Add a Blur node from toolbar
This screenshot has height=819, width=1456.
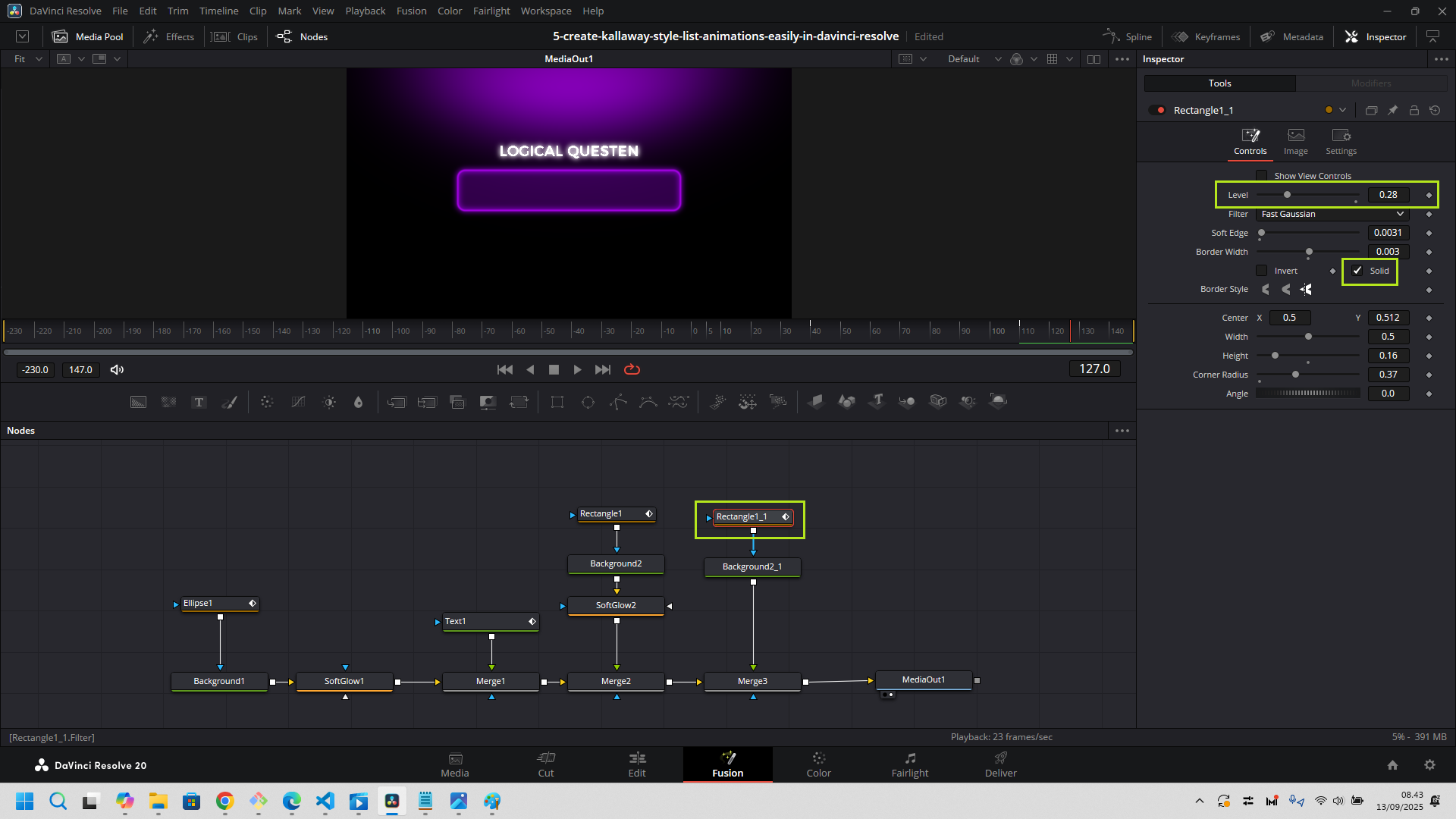coord(359,402)
